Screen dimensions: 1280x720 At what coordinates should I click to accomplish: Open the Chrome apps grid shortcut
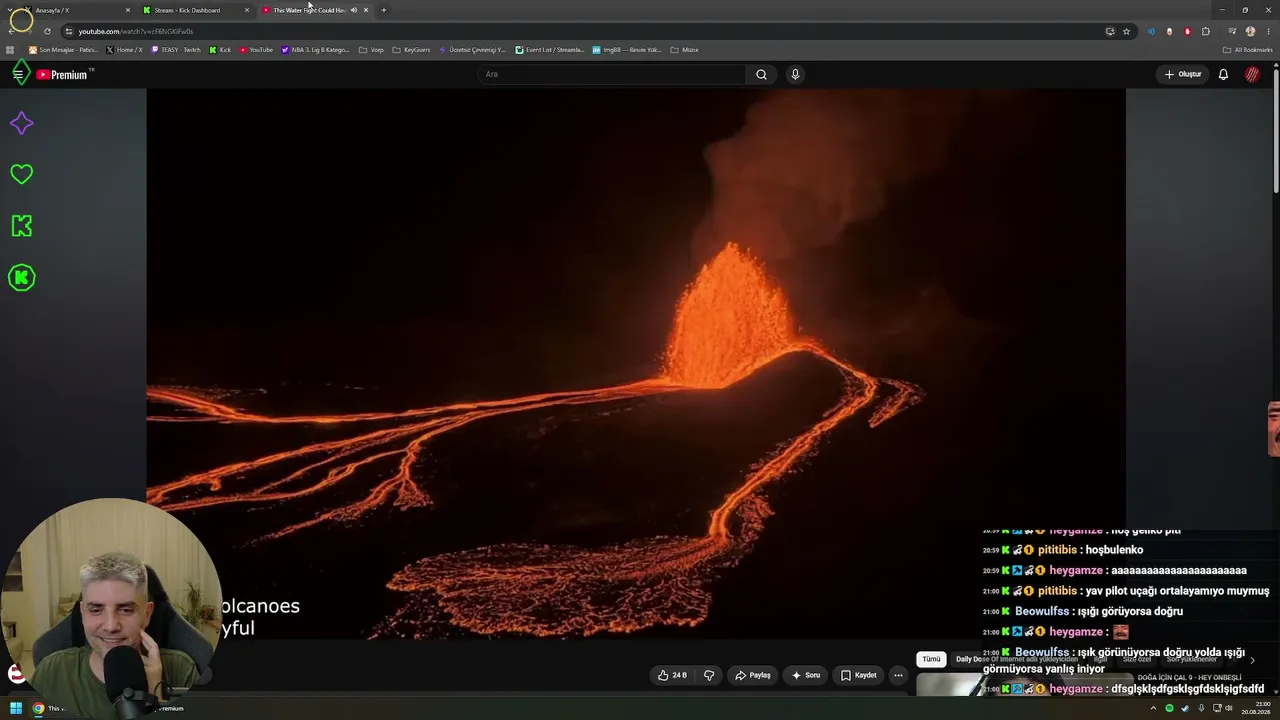10,49
